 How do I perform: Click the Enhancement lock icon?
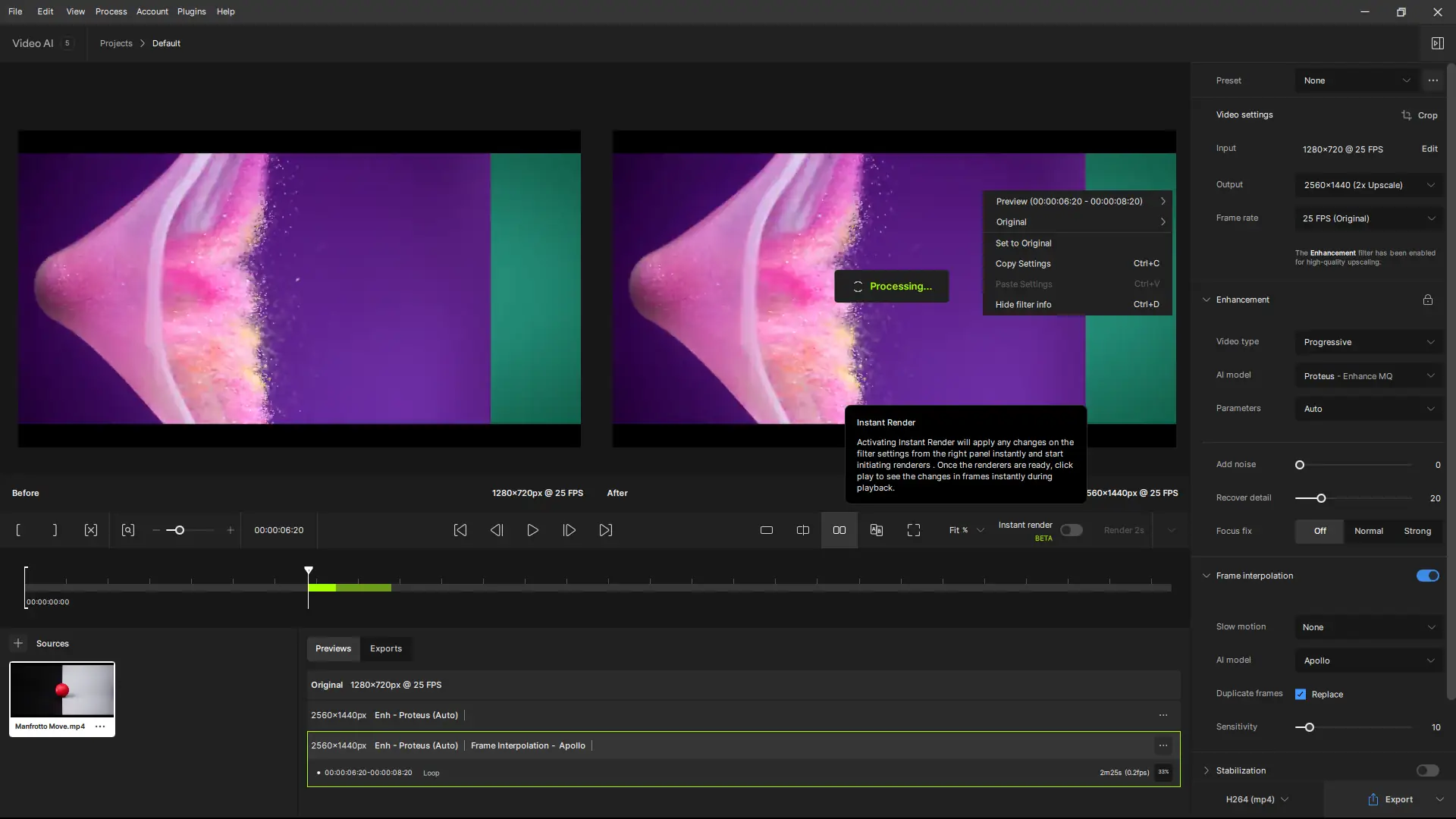[x=1428, y=300]
